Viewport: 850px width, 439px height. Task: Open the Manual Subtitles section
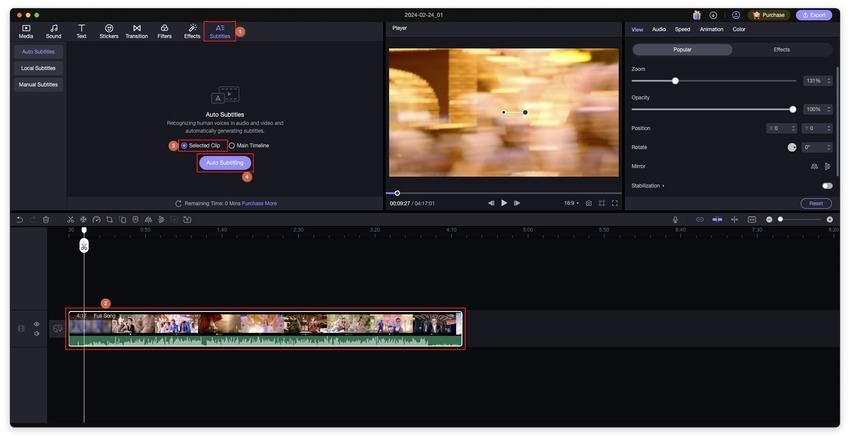[x=39, y=85]
